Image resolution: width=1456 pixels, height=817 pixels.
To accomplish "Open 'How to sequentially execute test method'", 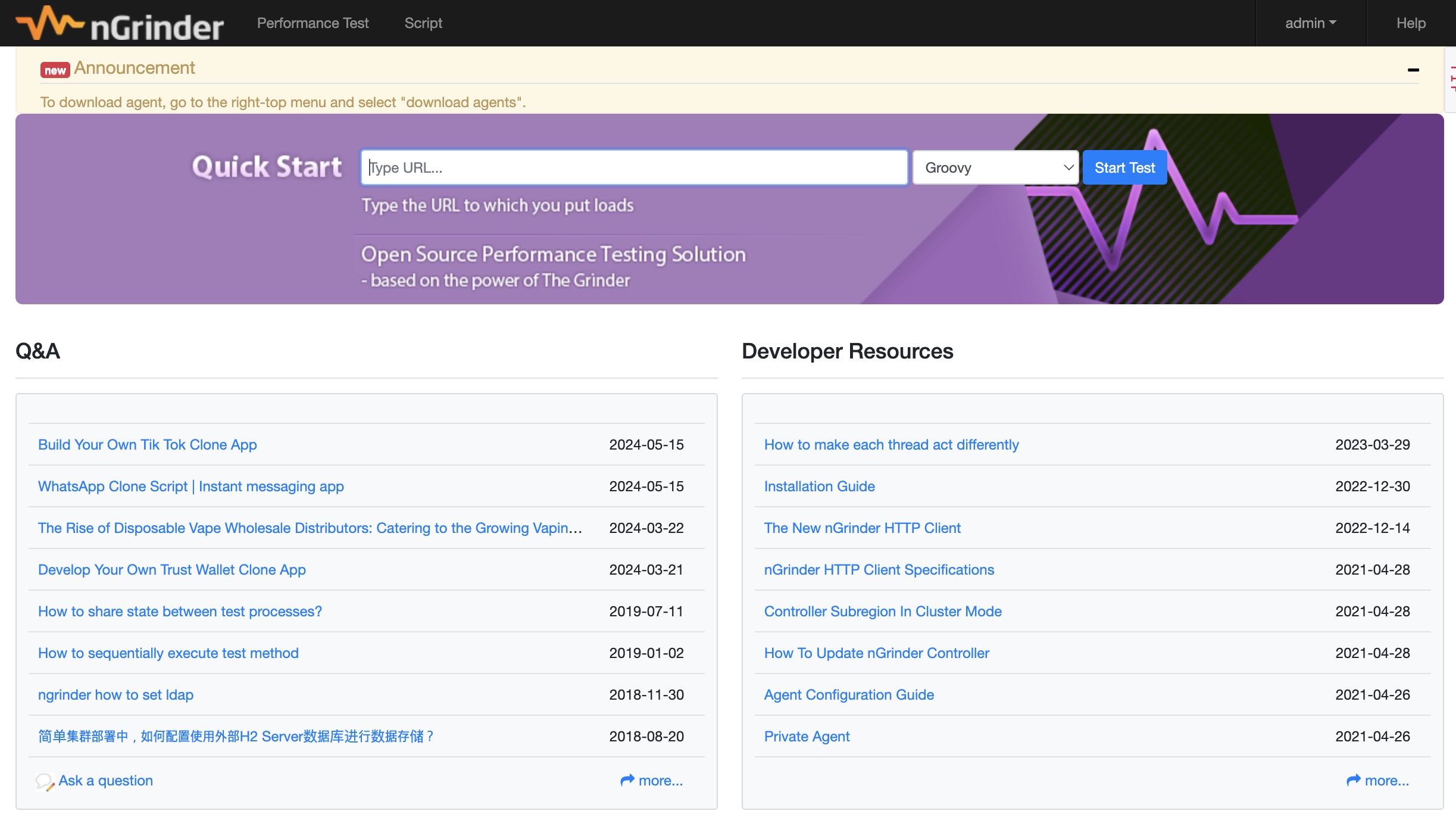I will coord(168,653).
